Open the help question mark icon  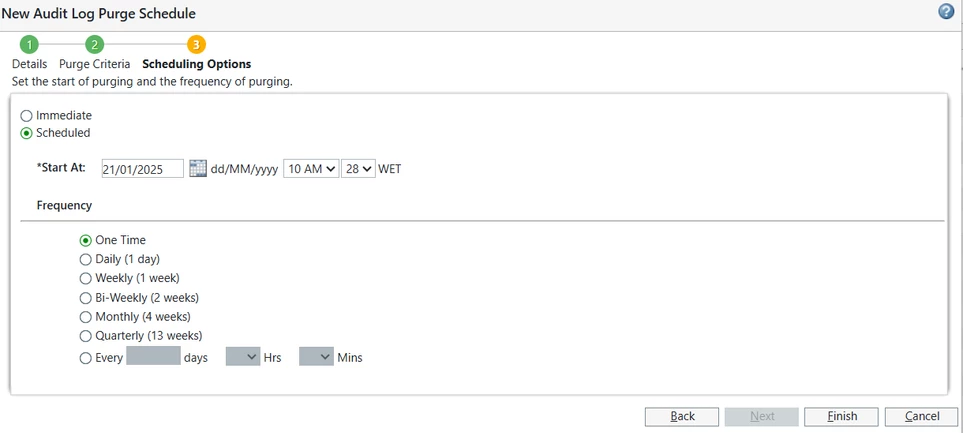pyautogui.click(x=946, y=11)
